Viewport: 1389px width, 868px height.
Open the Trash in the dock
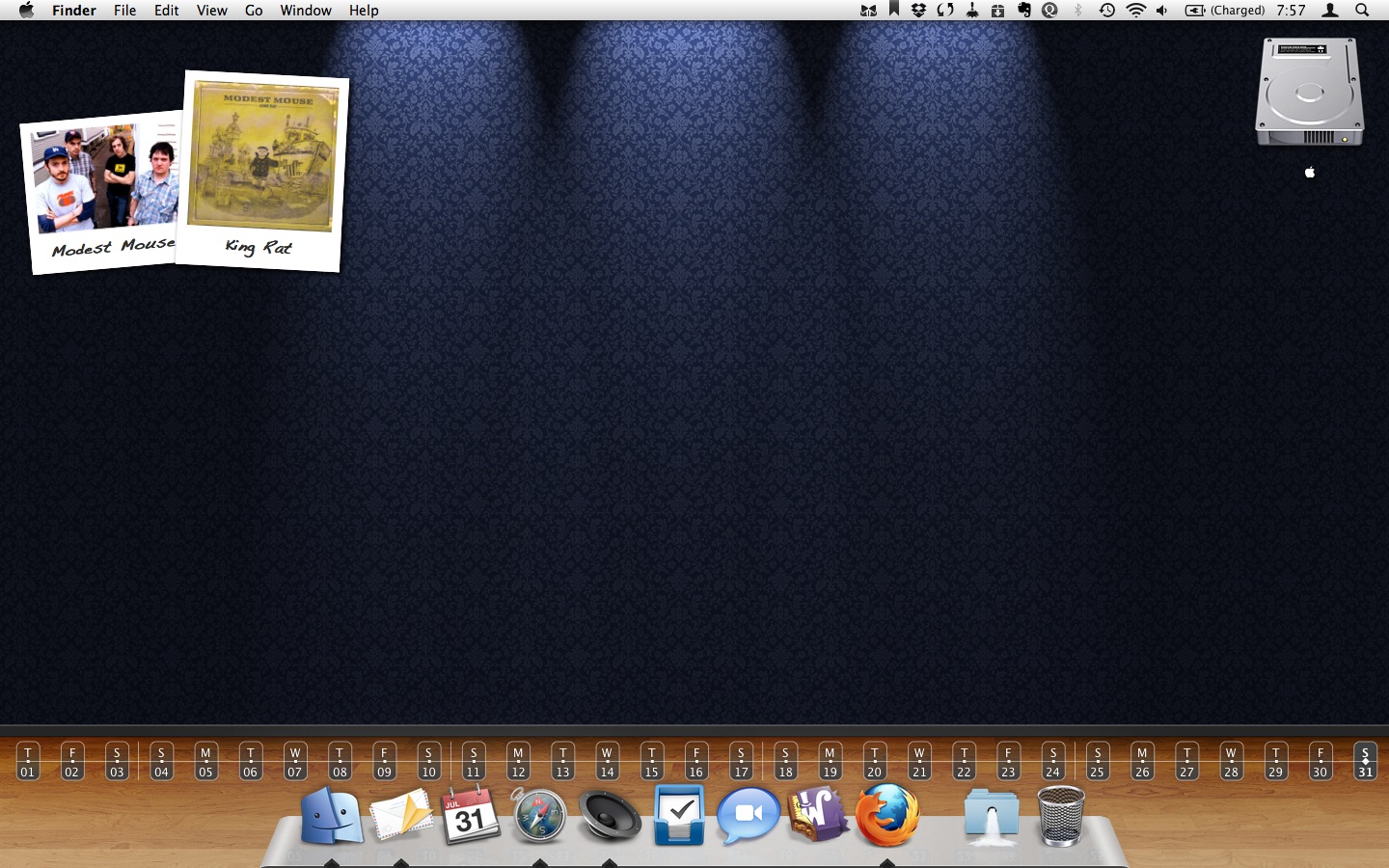1061,817
